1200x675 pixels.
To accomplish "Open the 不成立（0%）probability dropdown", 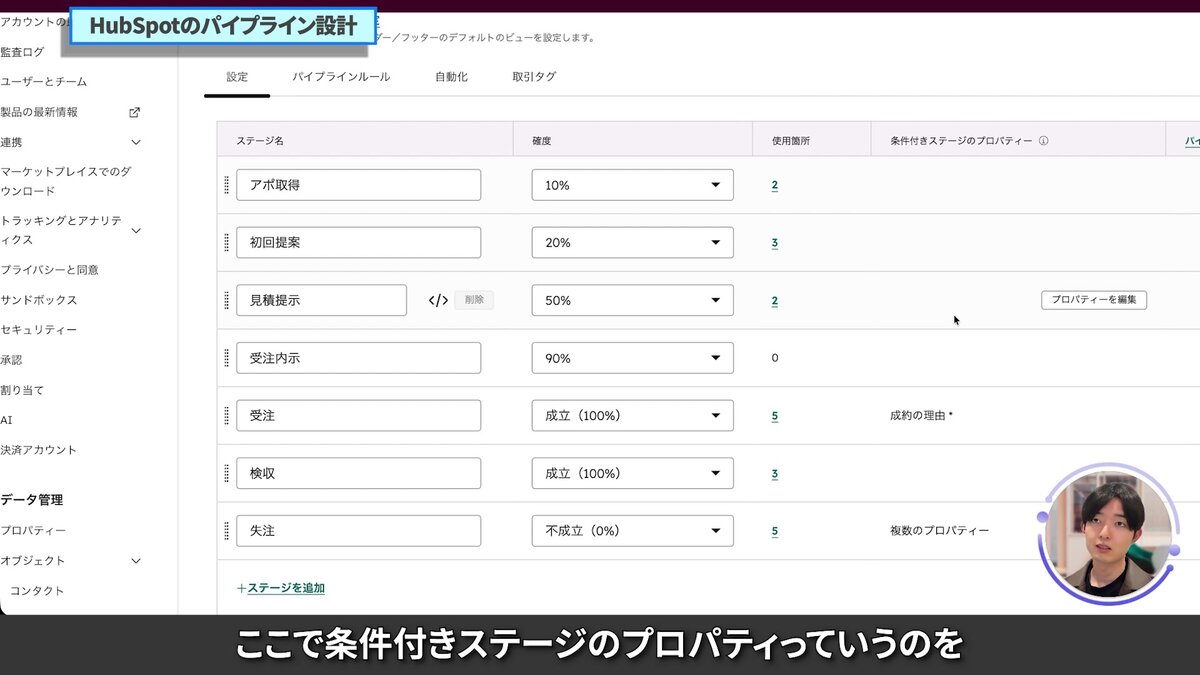I will [x=632, y=531].
